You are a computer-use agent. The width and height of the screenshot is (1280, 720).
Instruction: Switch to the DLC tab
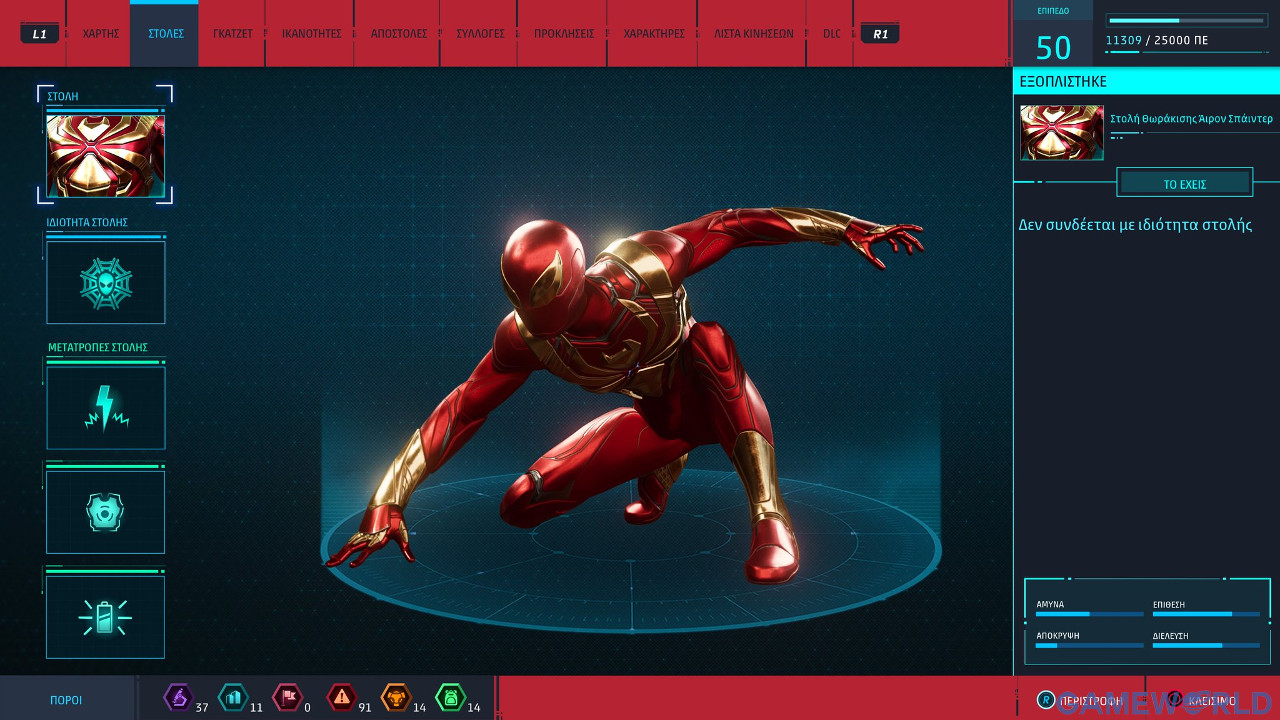831,34
